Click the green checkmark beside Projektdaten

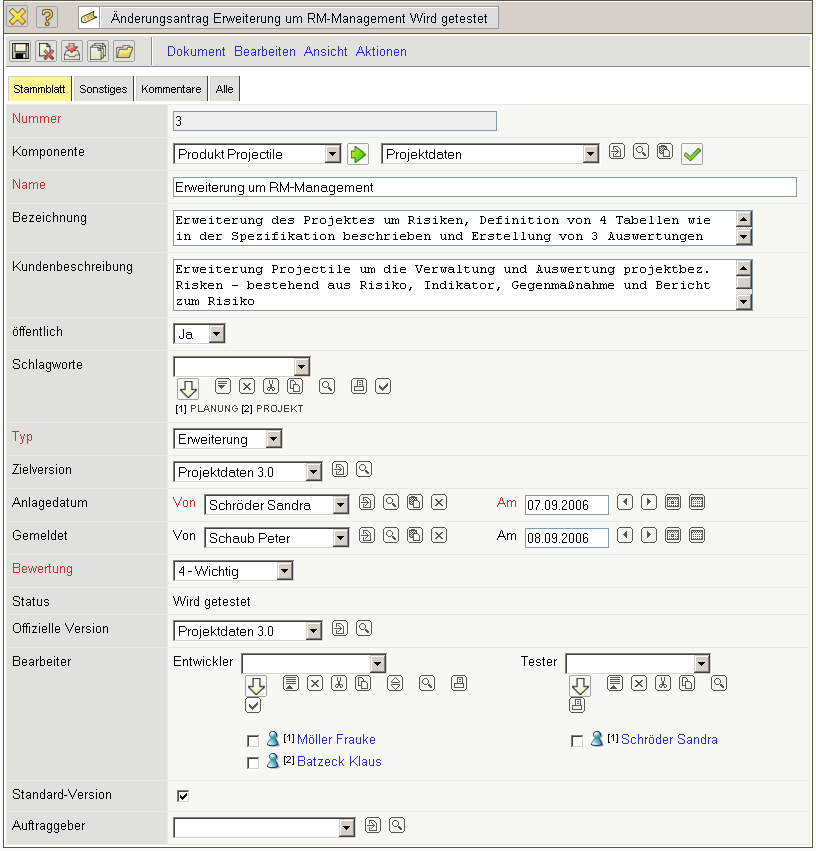coord(692,154)
